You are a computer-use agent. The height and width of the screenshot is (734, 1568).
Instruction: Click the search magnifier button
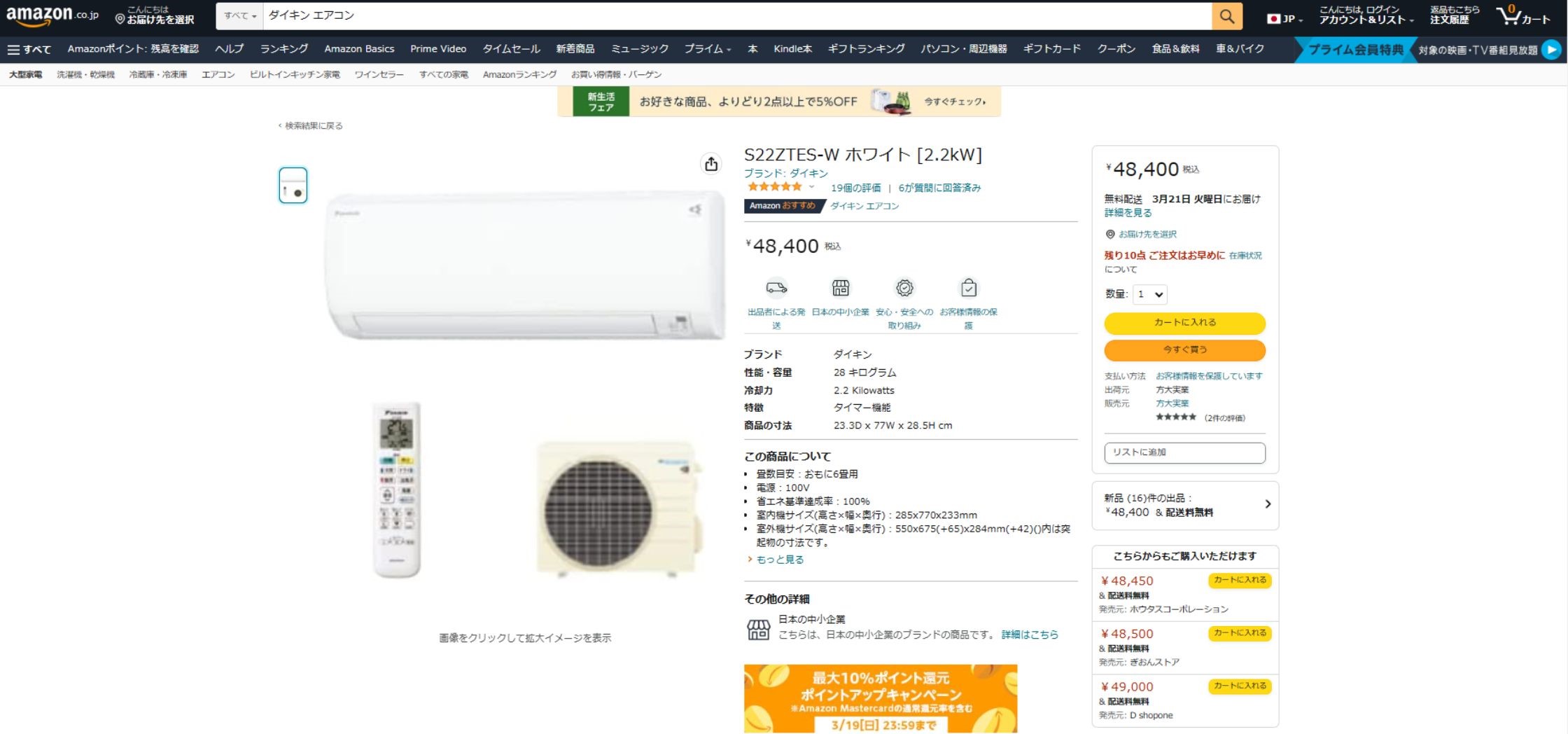pos(1227,16)
